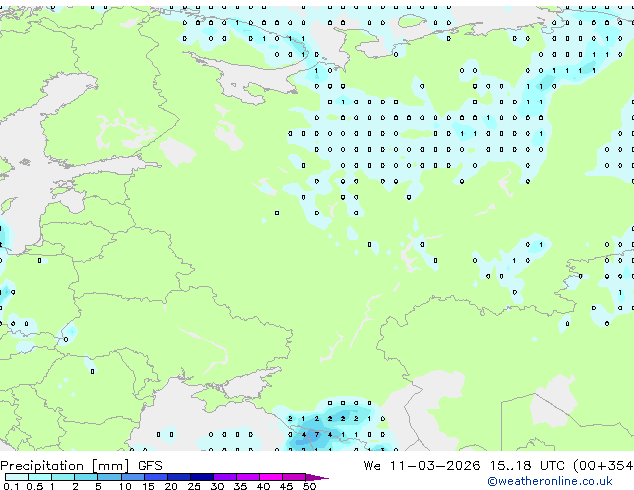
Task: Click legend swatch between 2 and 5
Action: pyautogui.click(x=86, y=477)
